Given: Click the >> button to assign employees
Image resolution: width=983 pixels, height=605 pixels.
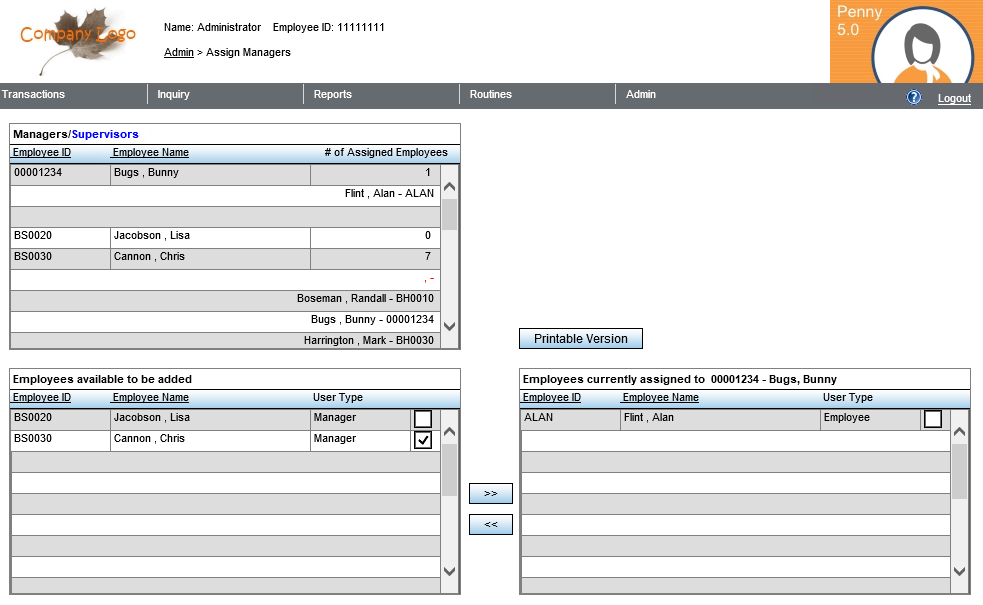Looking at the screenshot, I should click(x=490, y=493).
